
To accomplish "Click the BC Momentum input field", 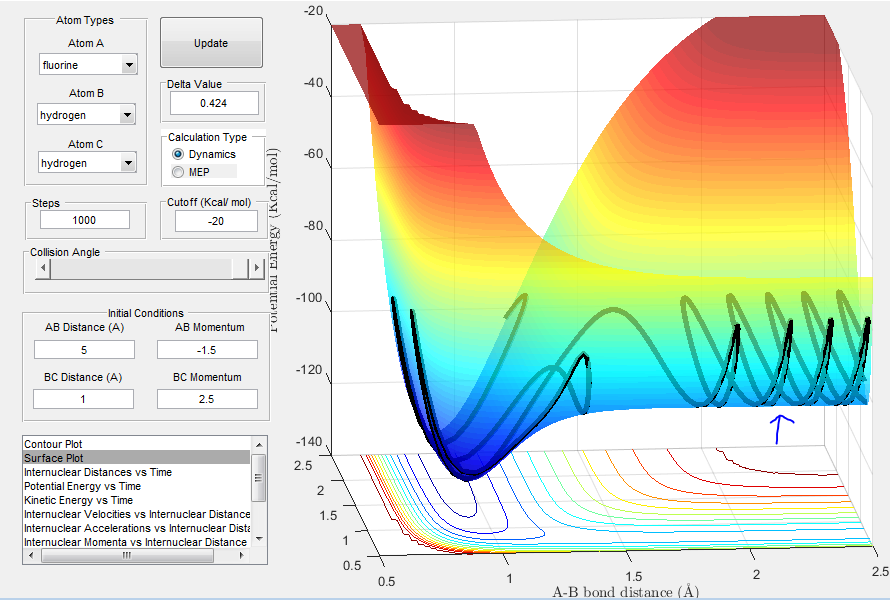I will coord(207,399).
